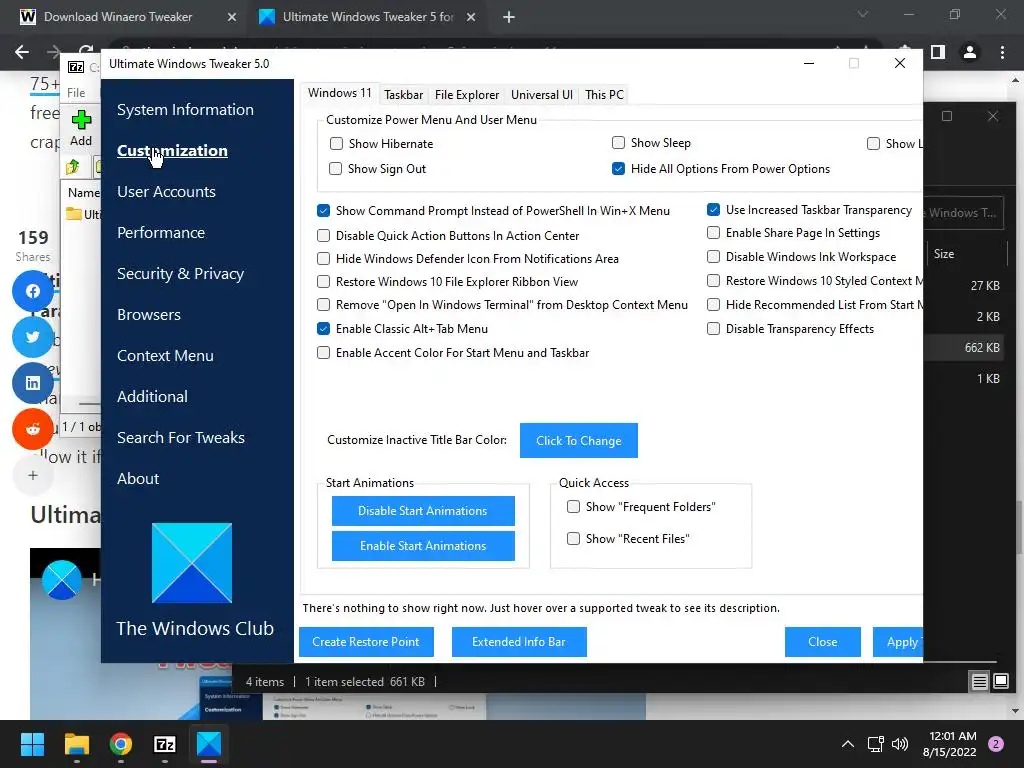Click The Windows Club logo in the sidebar

(192, 563)
